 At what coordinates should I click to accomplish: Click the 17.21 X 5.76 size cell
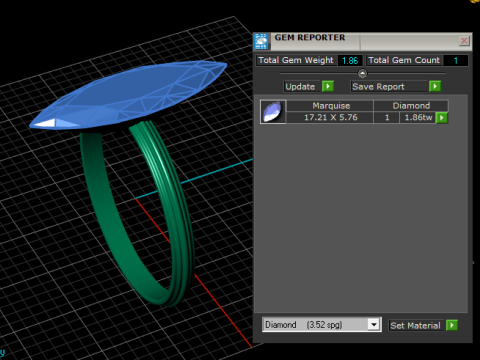[330, 117]
